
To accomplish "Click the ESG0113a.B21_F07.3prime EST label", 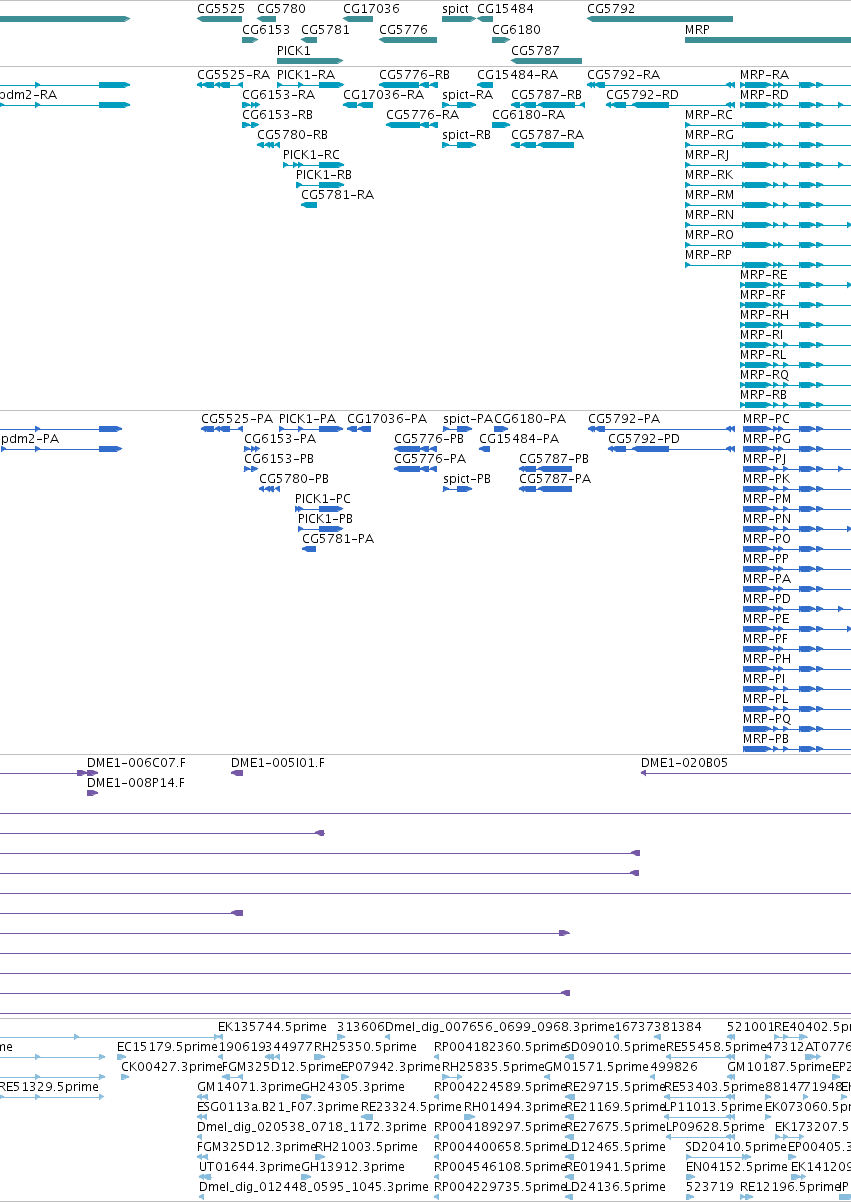I will point(278,1107).
